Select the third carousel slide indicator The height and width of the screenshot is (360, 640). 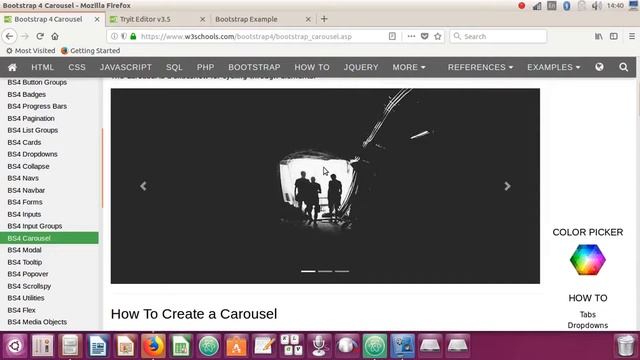click(342, 271)
